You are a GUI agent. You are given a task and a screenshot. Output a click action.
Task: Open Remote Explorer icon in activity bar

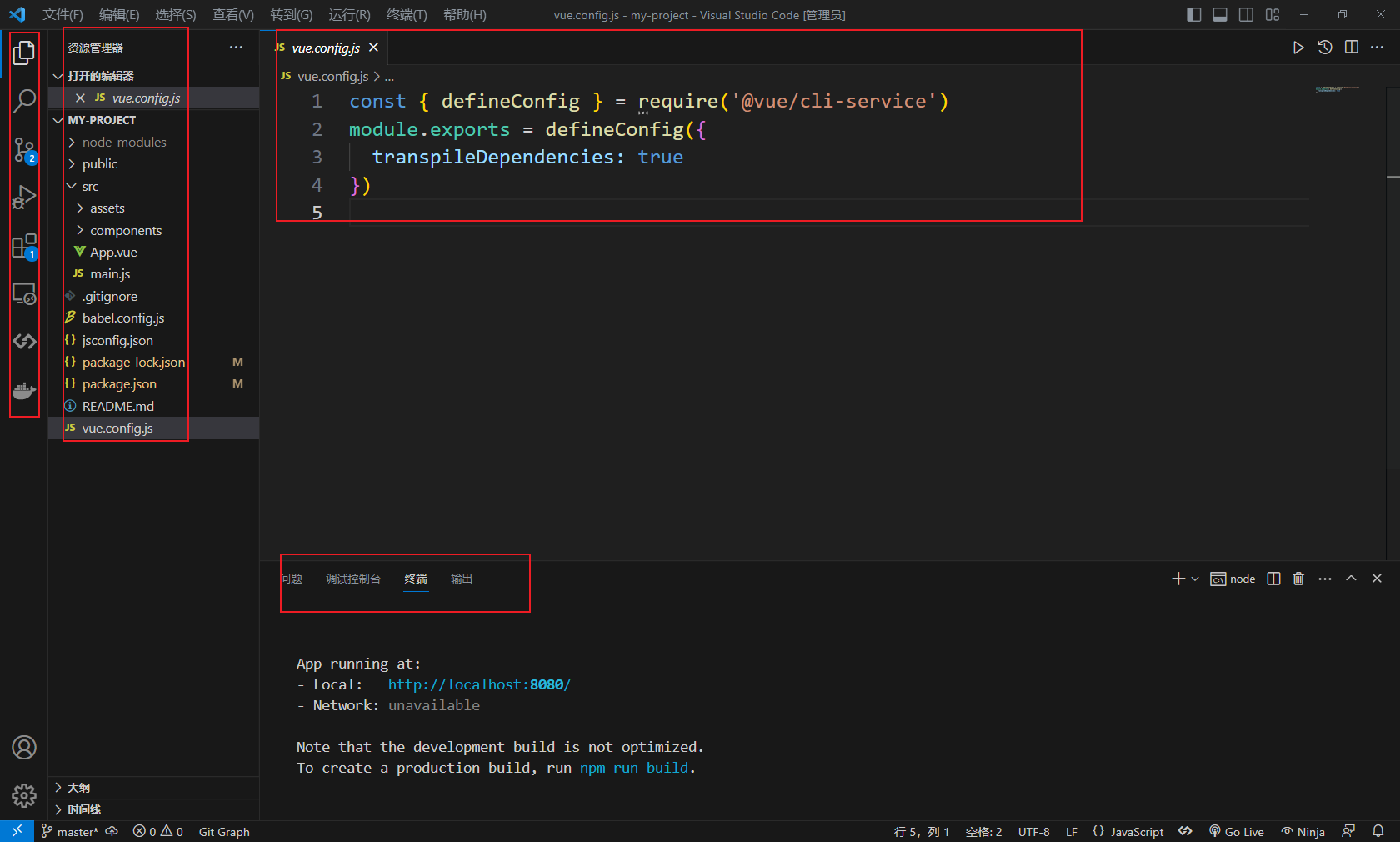[x=24, y=294]
